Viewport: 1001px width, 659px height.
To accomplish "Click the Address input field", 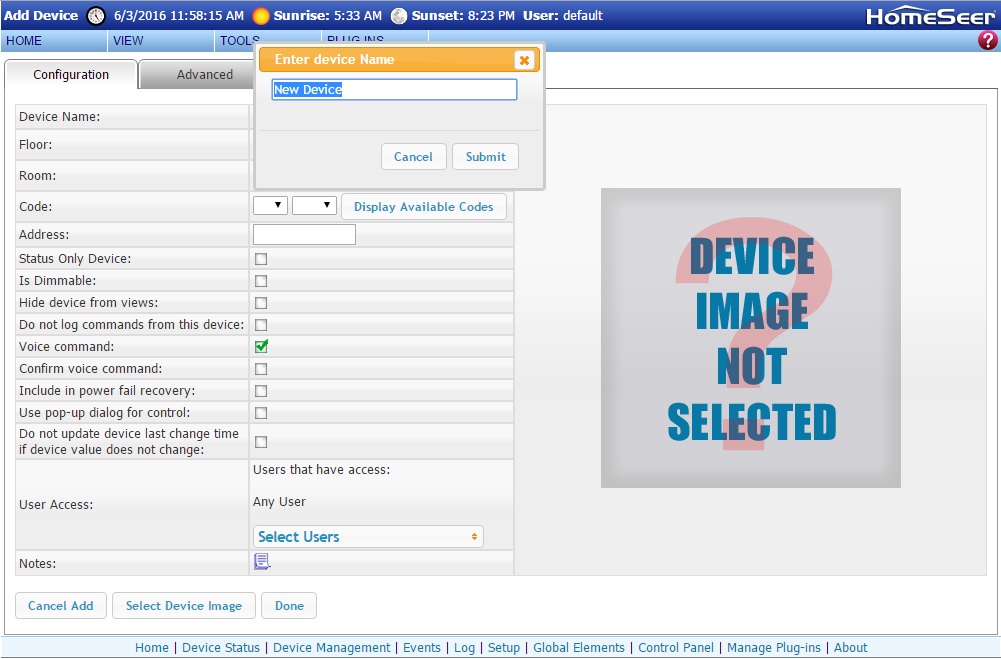I will click(303, 234).
